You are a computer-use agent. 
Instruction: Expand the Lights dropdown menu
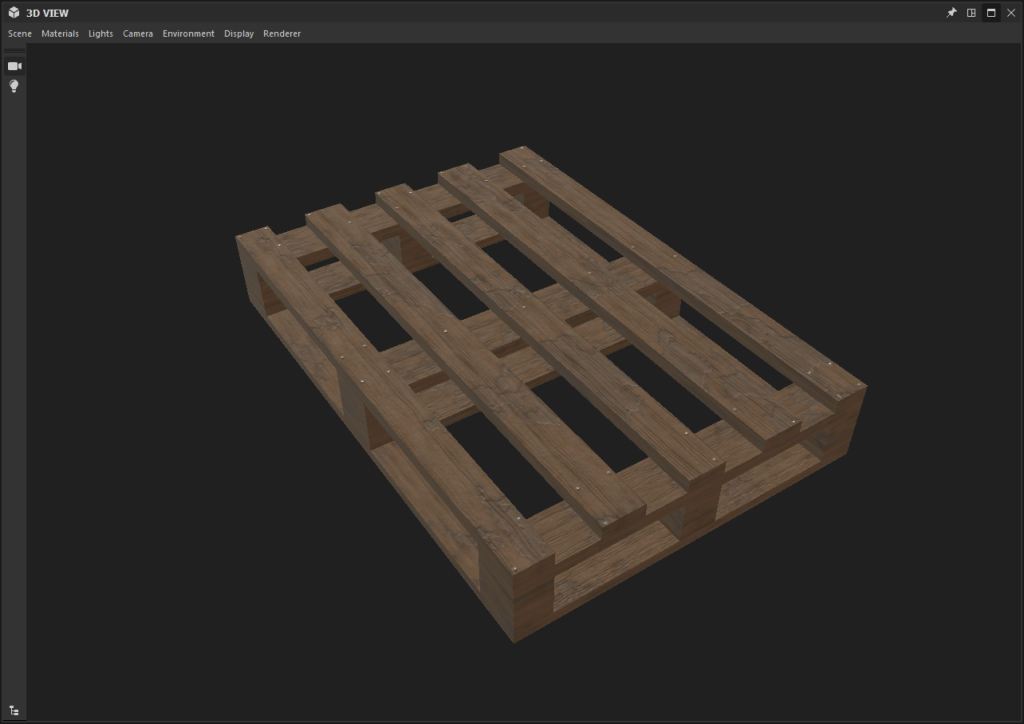(101, 34)
